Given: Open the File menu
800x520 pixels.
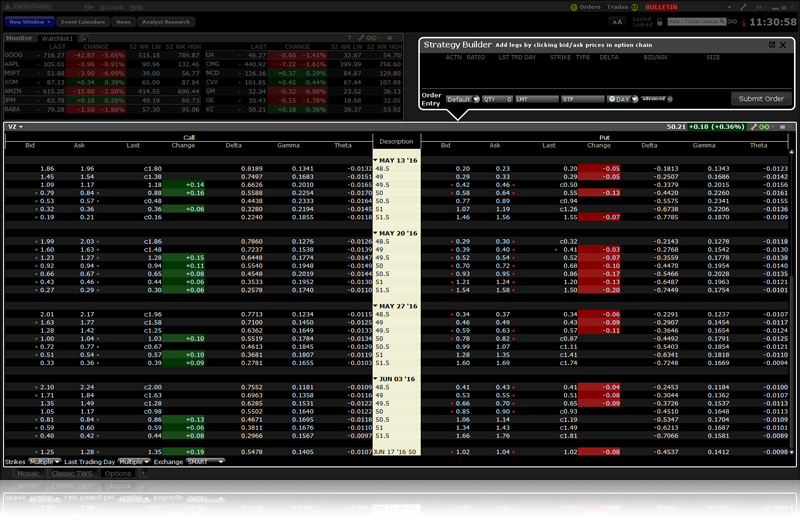Looking at the screenshot, I should coord(89,7).
